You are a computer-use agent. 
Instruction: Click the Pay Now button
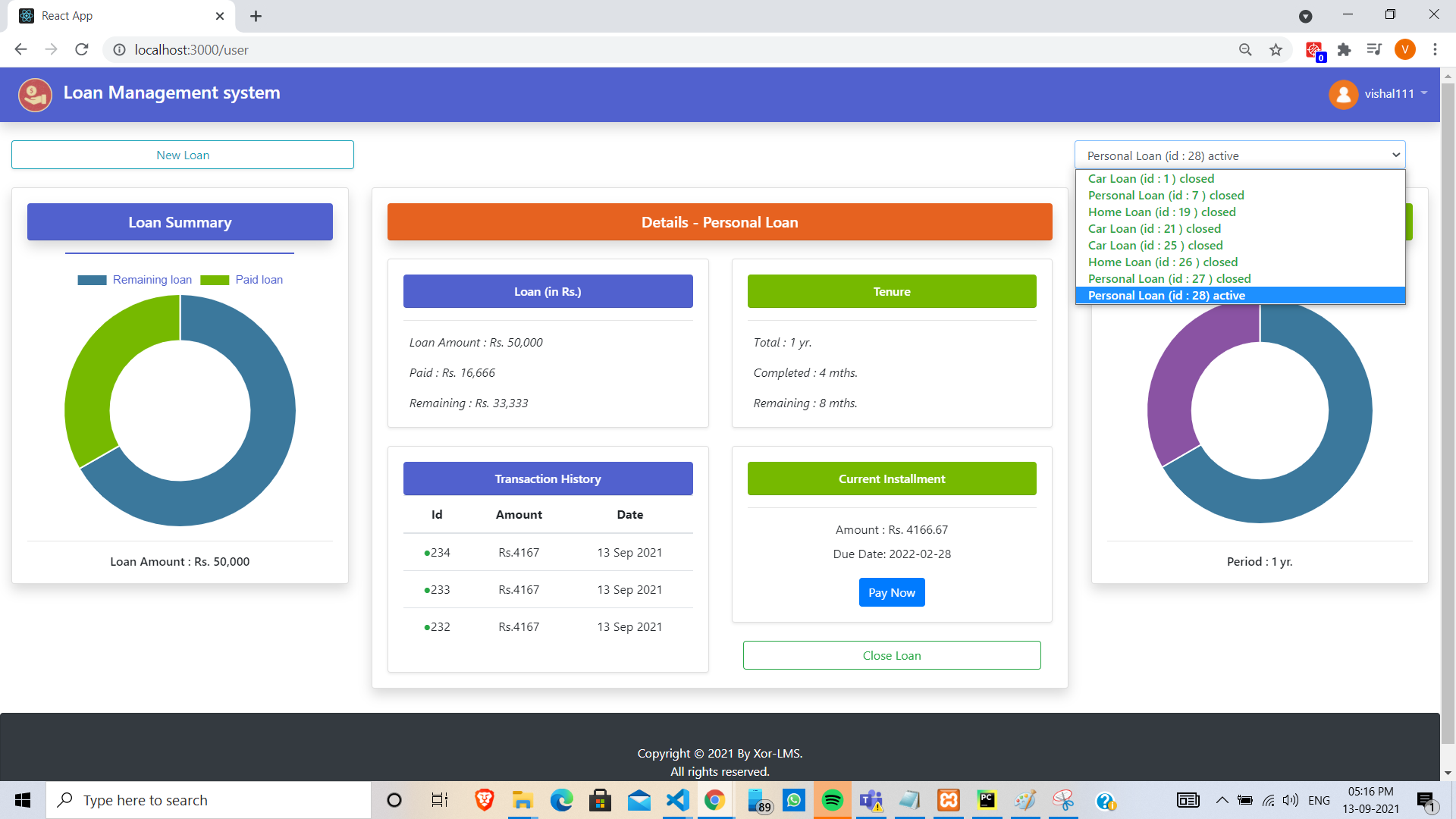coord(891,593)
